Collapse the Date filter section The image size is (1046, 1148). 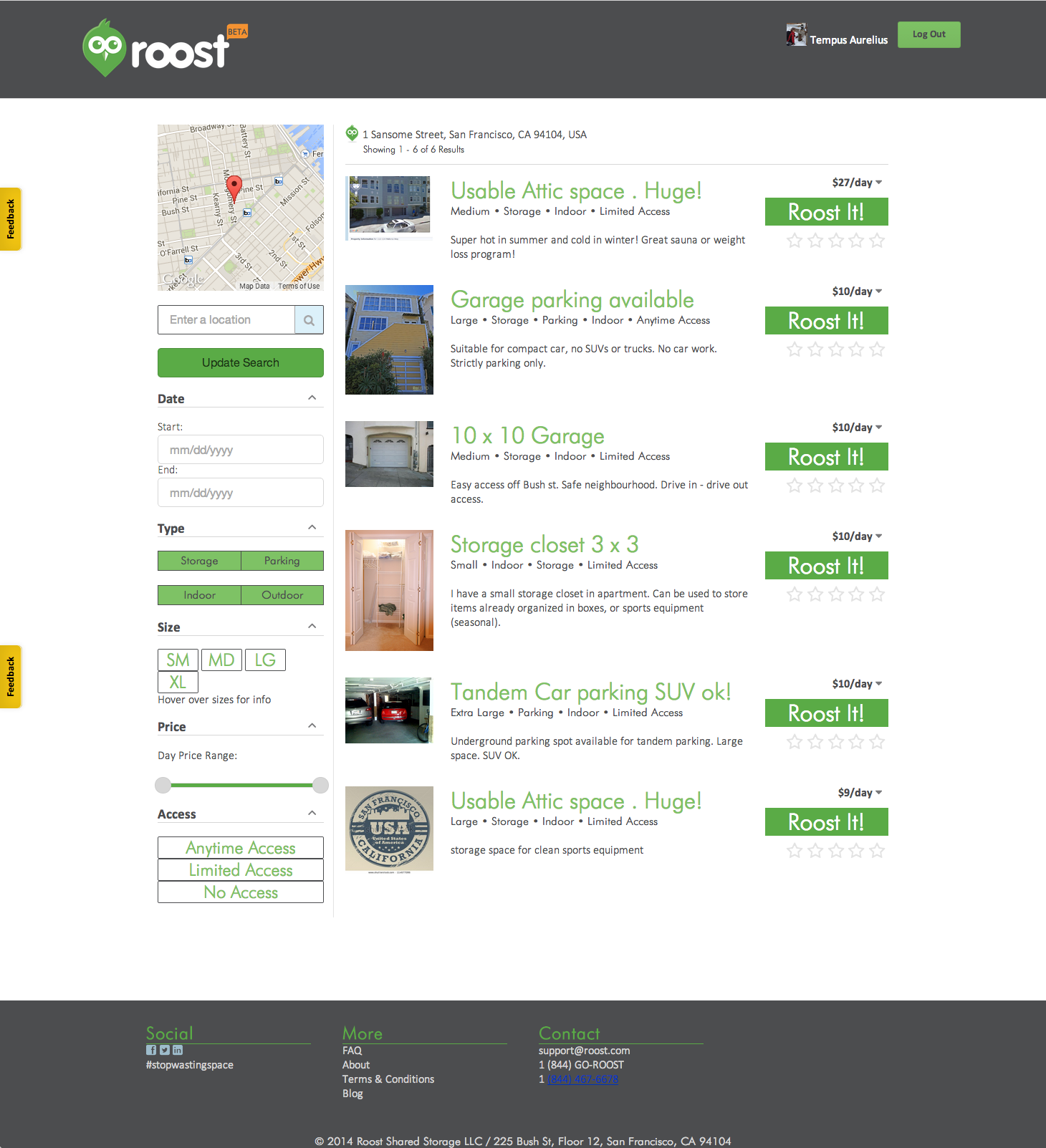pyautogui.click(x=312, y=398)
